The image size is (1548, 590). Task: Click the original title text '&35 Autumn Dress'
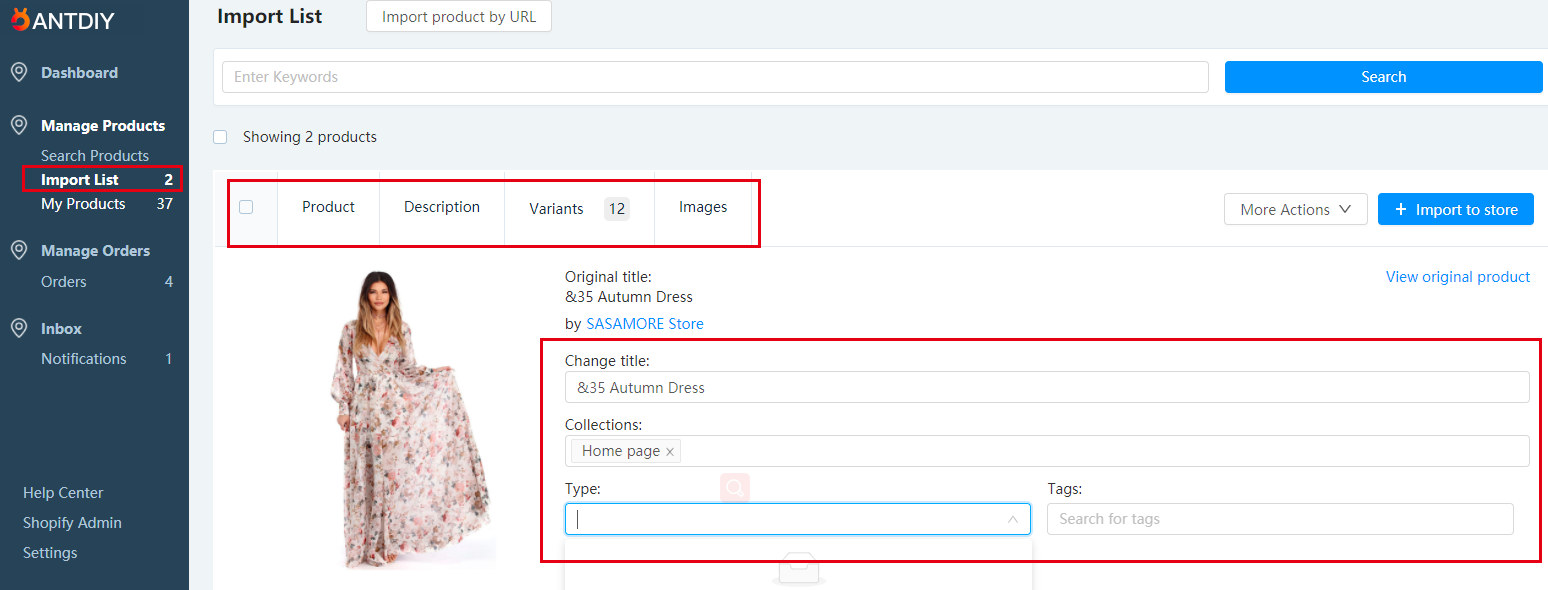[629, 297]
